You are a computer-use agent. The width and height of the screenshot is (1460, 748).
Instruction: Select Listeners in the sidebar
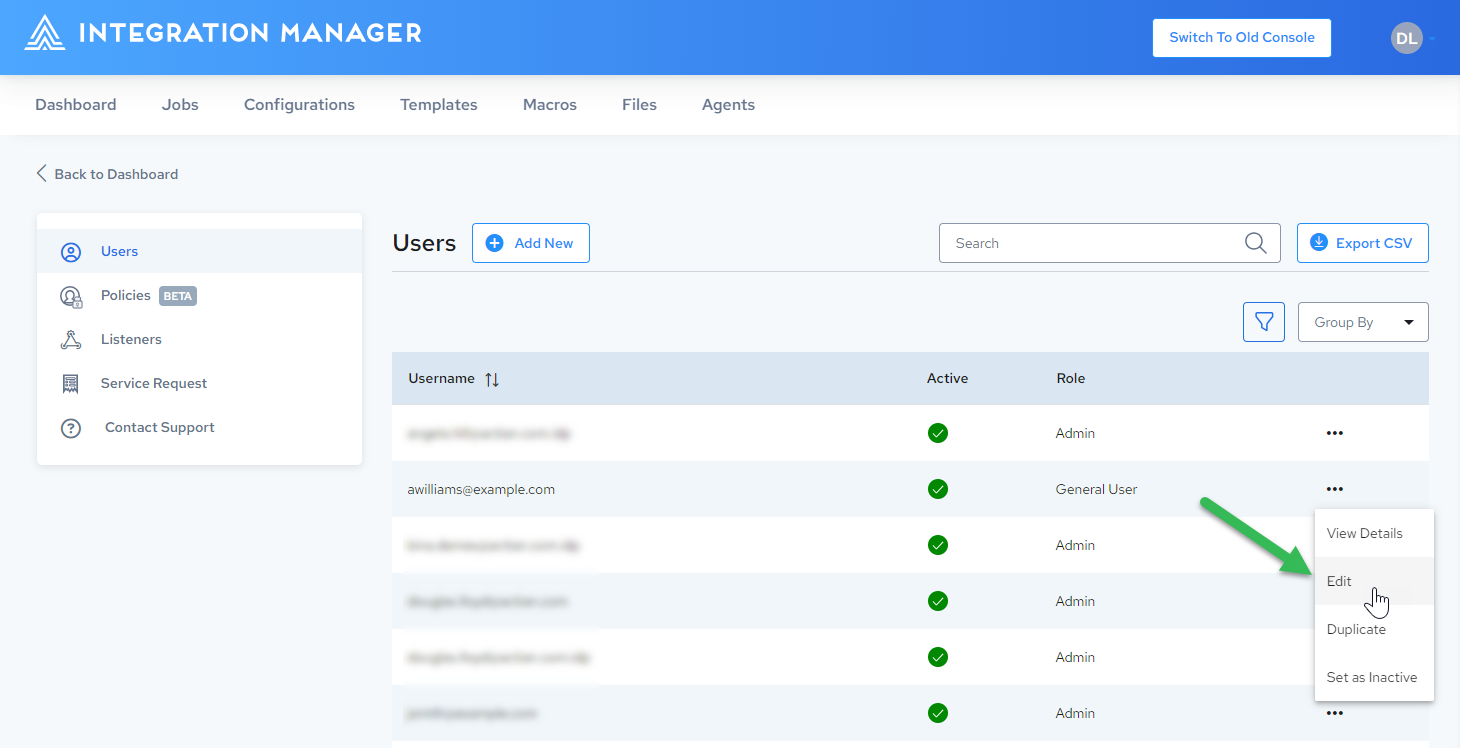coord(199,340)
